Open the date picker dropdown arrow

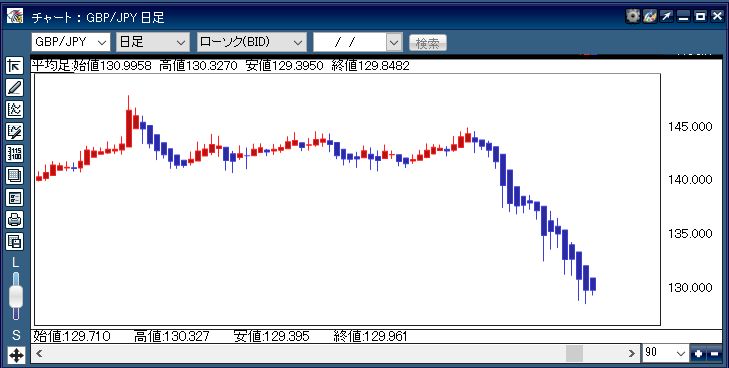(394, 42)
